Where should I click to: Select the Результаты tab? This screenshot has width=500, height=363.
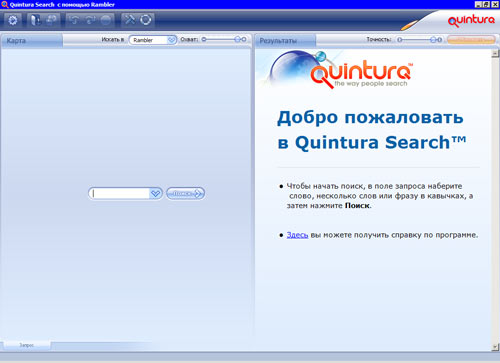[x=285, y=41]
